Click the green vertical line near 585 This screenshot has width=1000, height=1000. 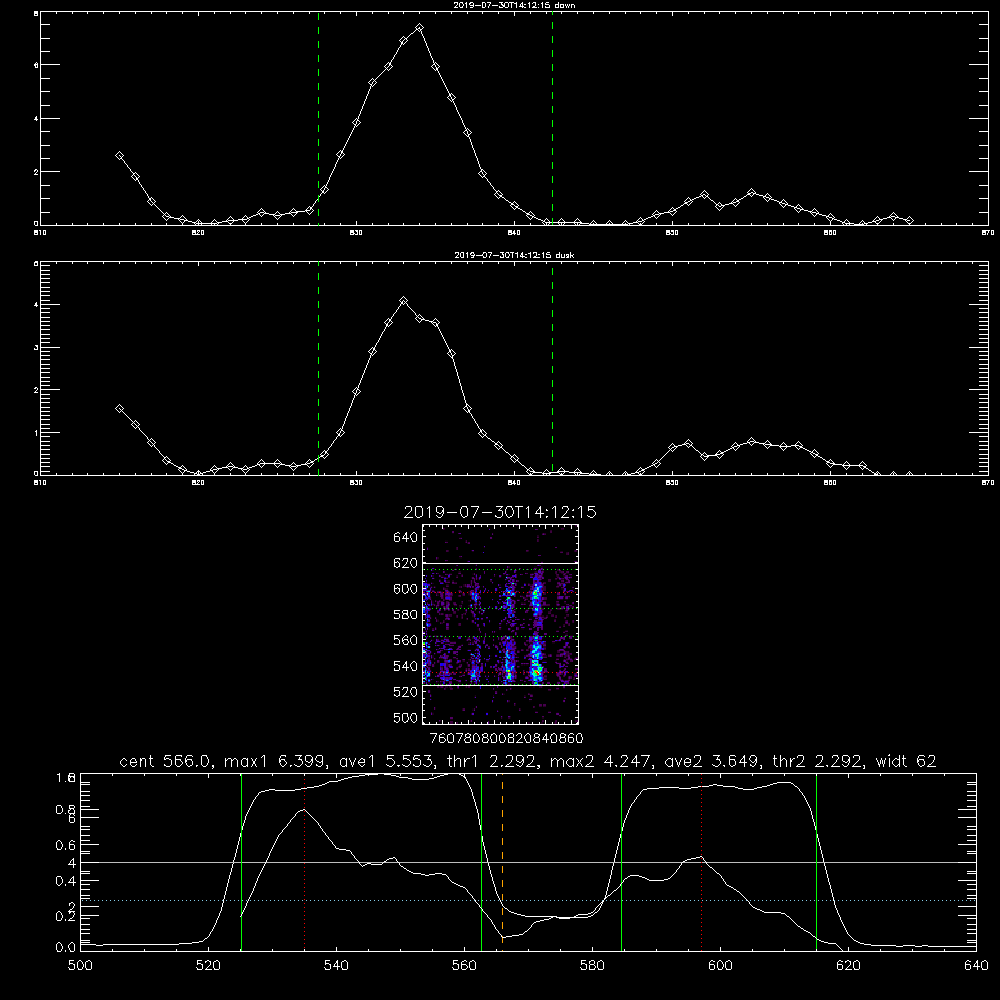coord(621,862)
